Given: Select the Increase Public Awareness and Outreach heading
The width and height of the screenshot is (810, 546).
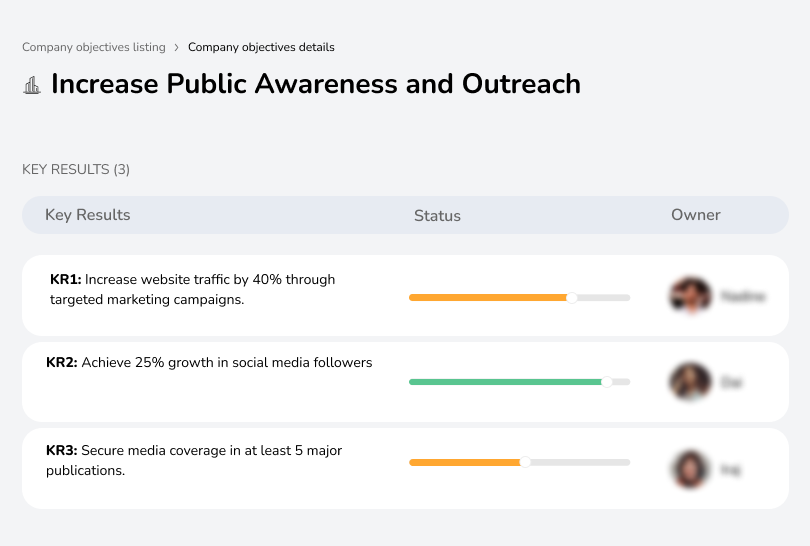Looking at the screenshot, I should tap(316, 84).
